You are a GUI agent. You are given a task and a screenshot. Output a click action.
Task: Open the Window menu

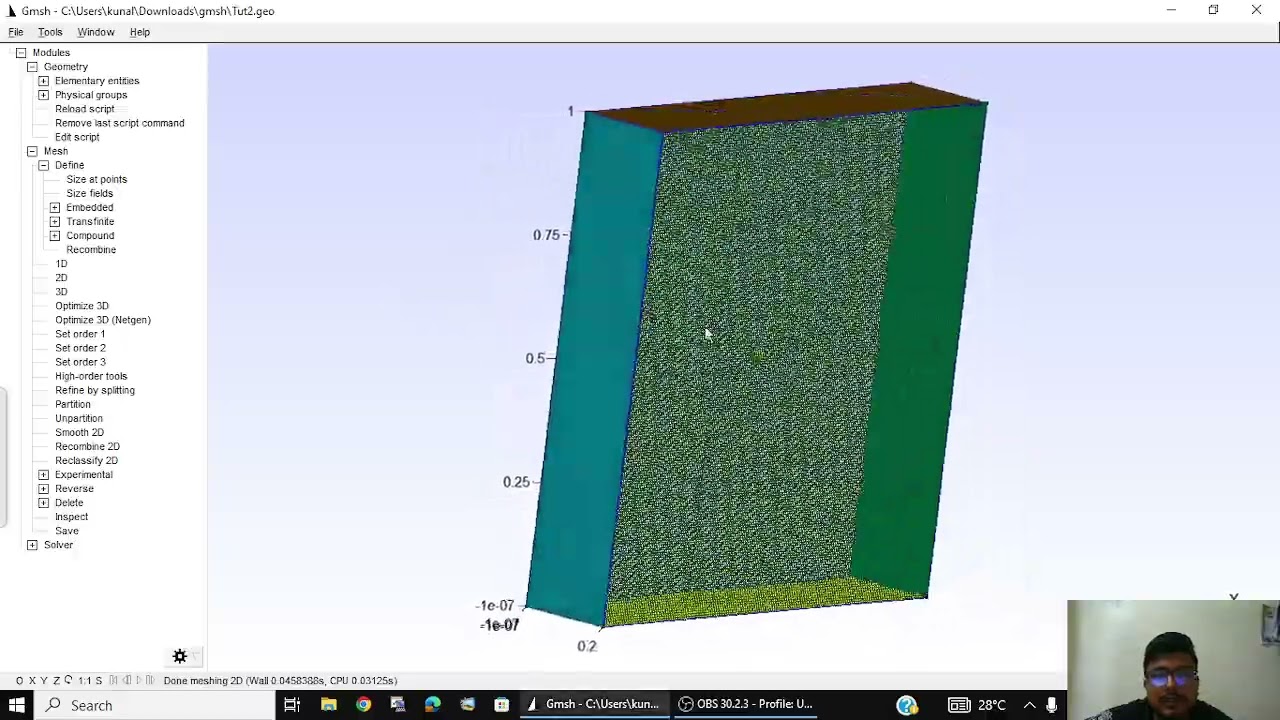(96, 32)
